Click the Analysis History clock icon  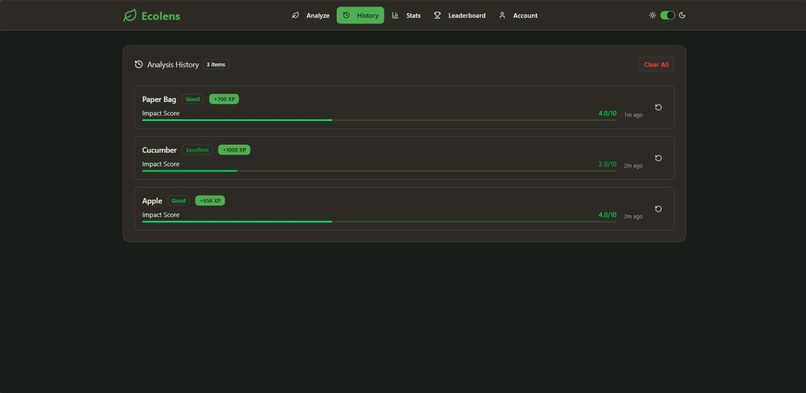click(x=139, y=65)
